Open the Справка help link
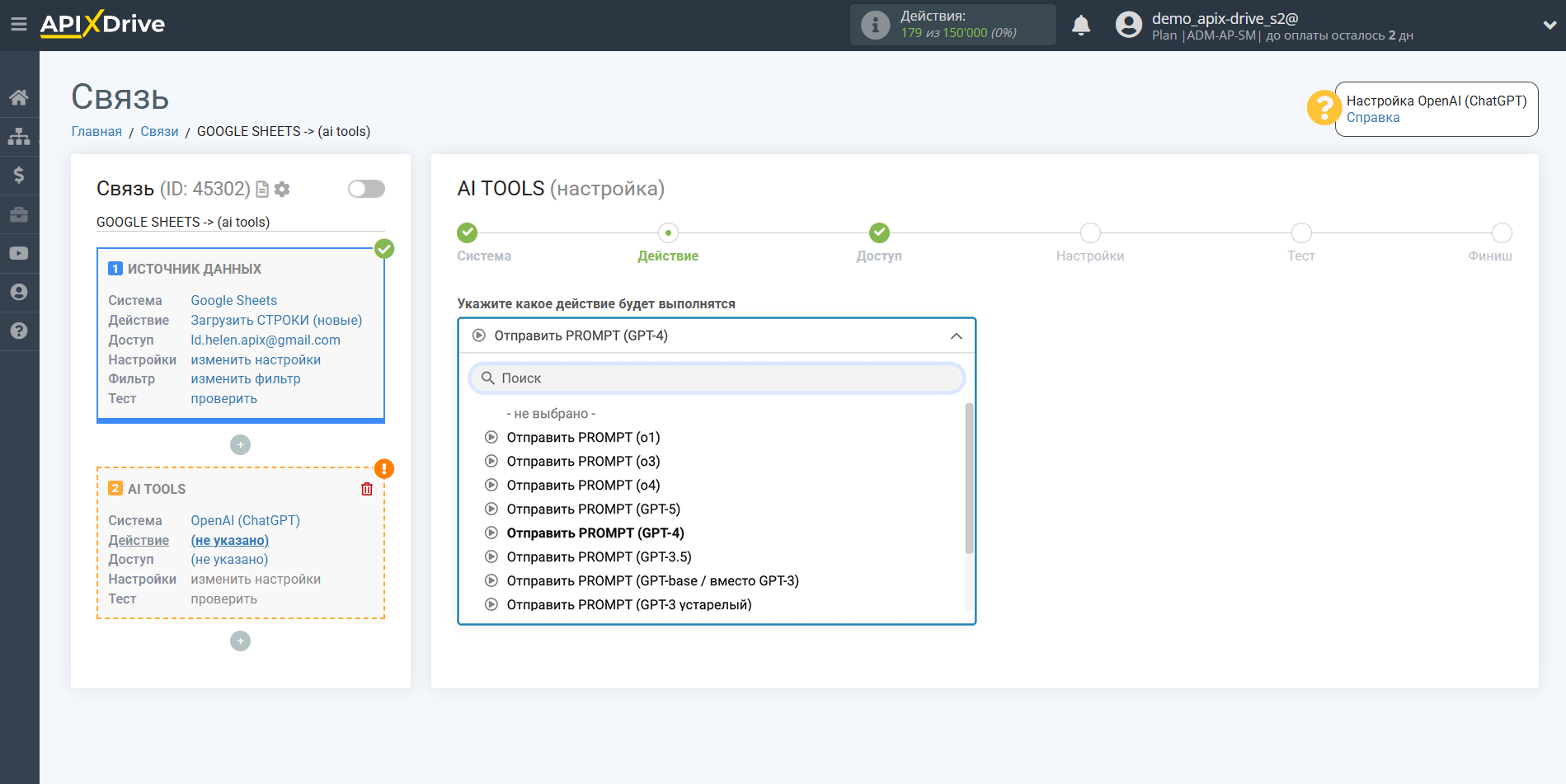1566x784 pixels. tap(1373, 118)
